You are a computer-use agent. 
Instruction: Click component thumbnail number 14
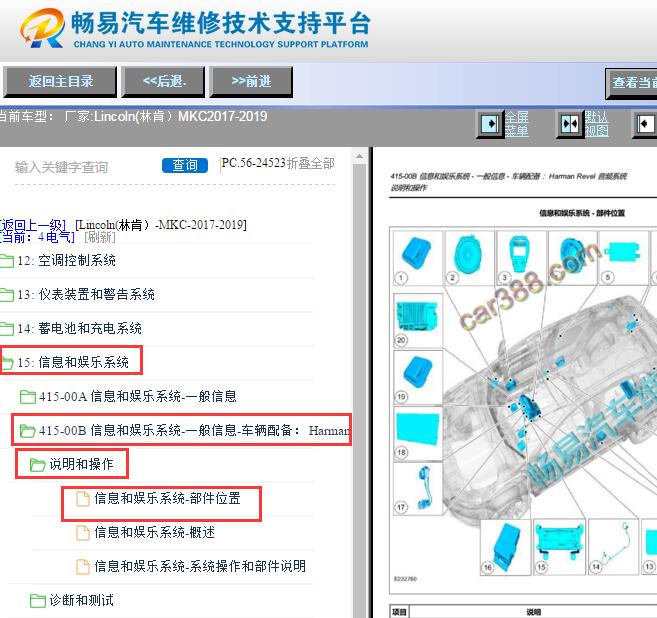point(613,547)
